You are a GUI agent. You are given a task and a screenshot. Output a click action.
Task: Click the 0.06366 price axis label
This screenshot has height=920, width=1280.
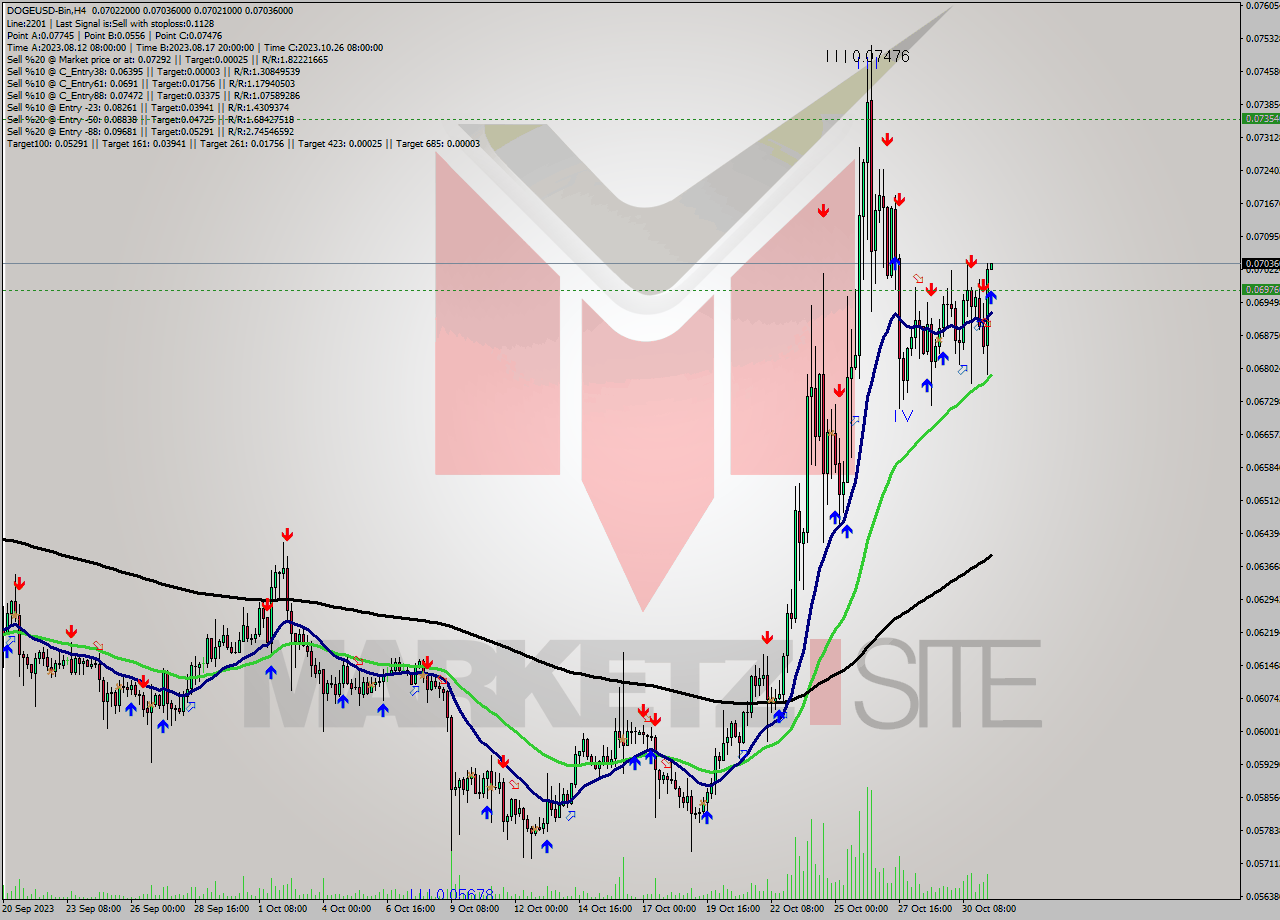pos(1262,567)
